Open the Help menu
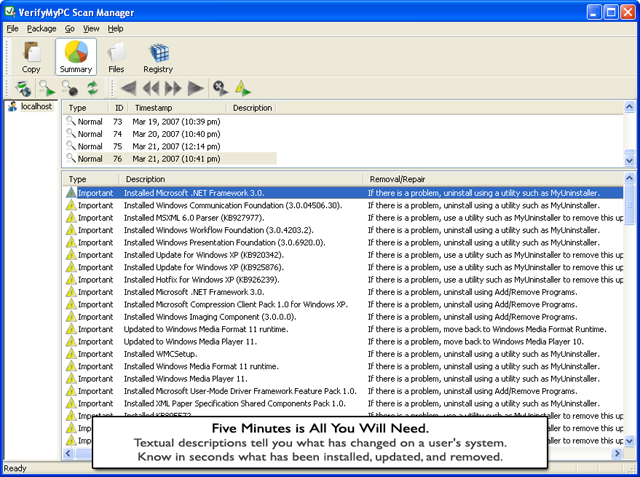This screenshot has width=640, height=477. [116, 29]
